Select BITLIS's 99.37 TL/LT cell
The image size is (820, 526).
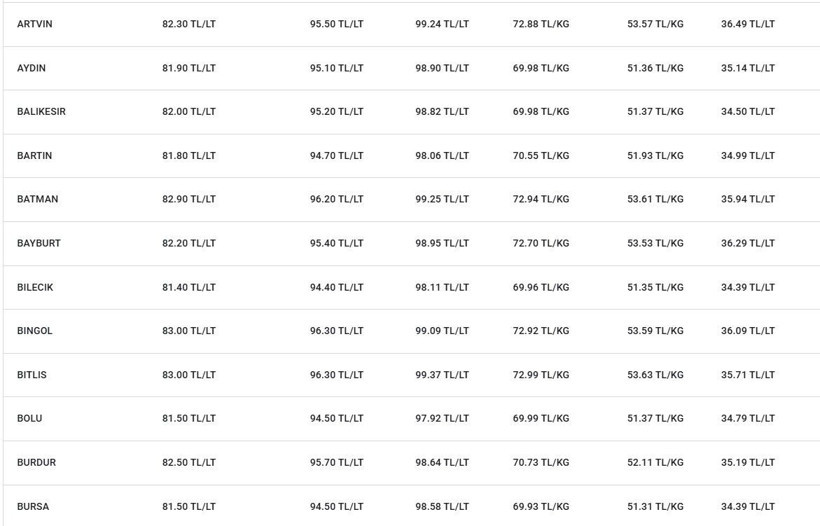pos(442,374)
